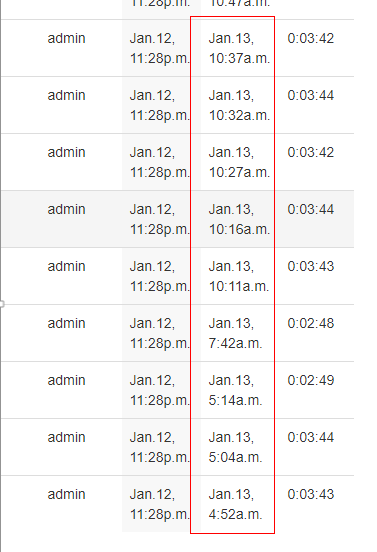Select admin in the 4:52a.m. row
The height and width of the screenshot is (552, 377).
pyautogui.click(x=67, y=494)
